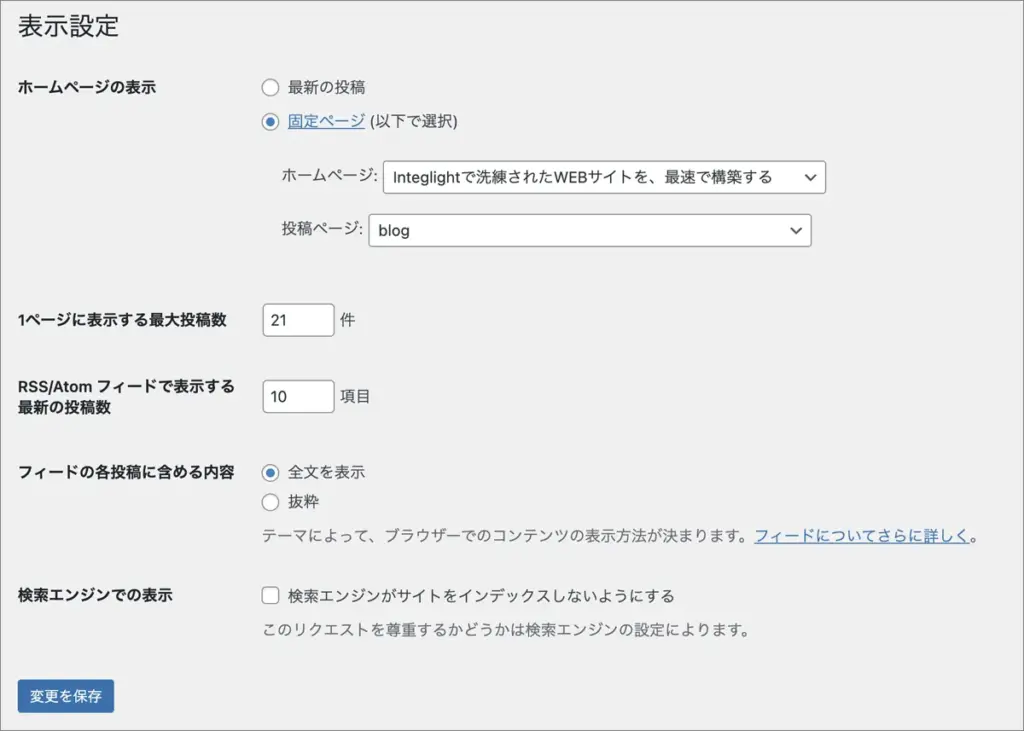1024x731 pixels.
Task: Select the 固定ページ radio button
Action: (270, 121)
